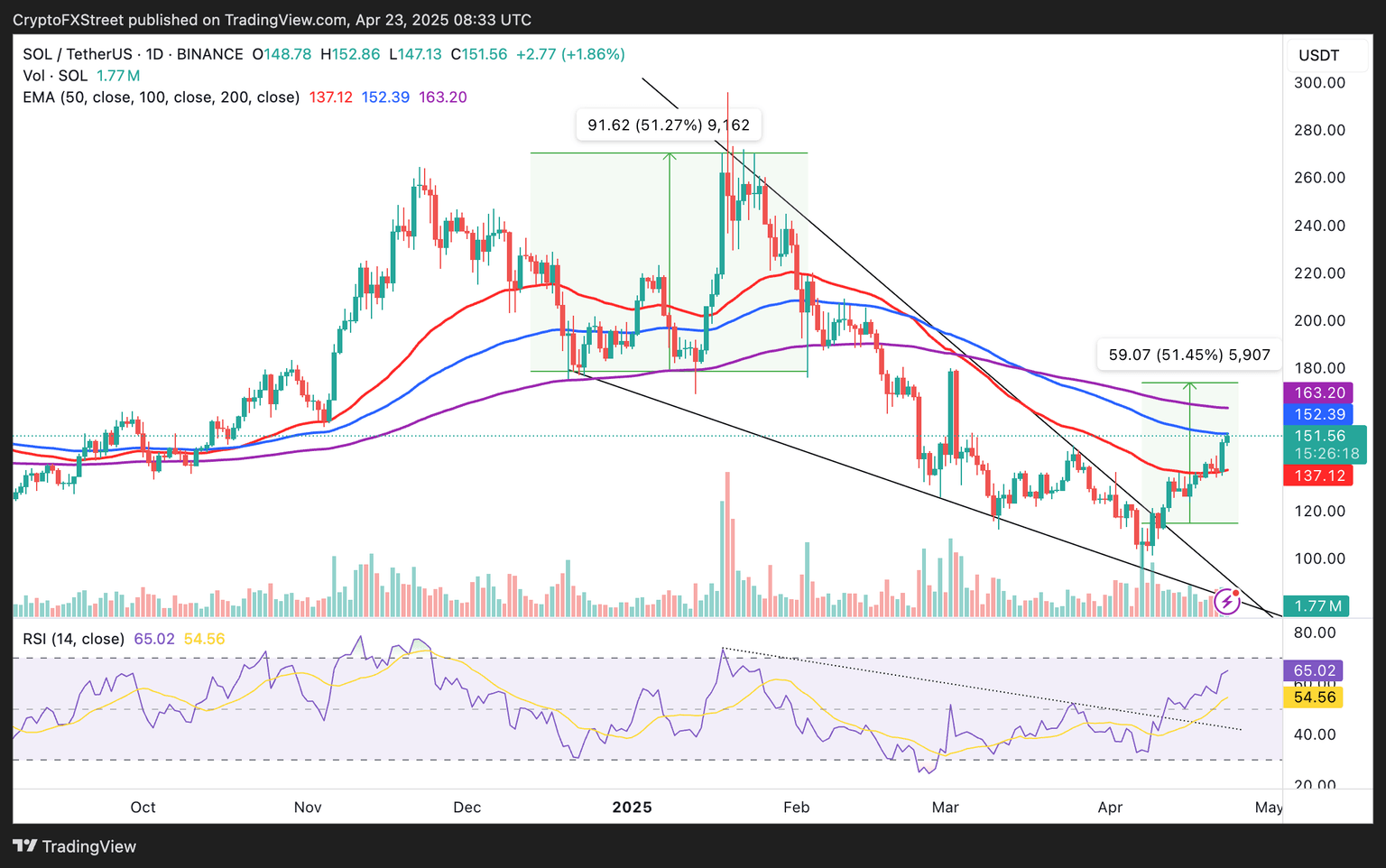Click the 59.07 (51.45%) measurement label
The image size is (1386, 868).
pyautogui.click(x=1188, y=356)
